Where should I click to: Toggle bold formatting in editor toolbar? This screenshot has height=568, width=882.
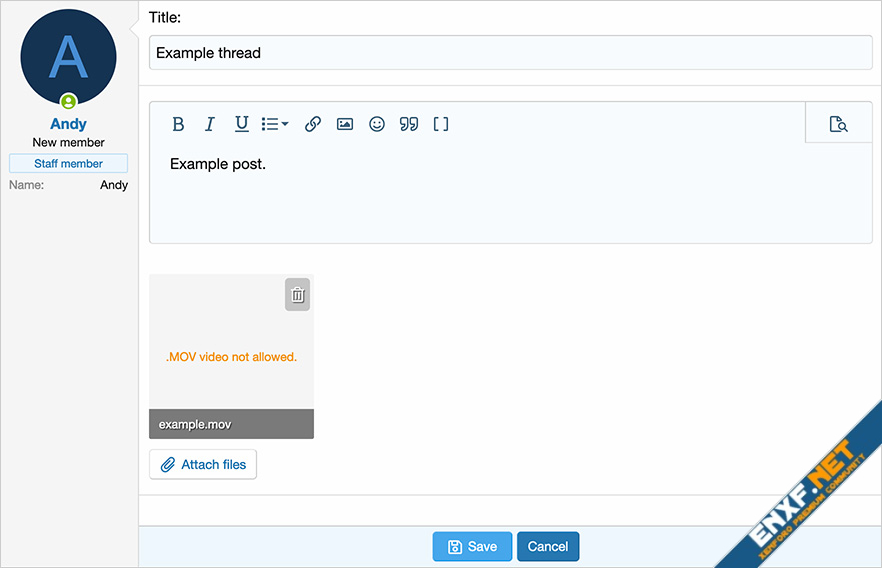coord(178,124)
